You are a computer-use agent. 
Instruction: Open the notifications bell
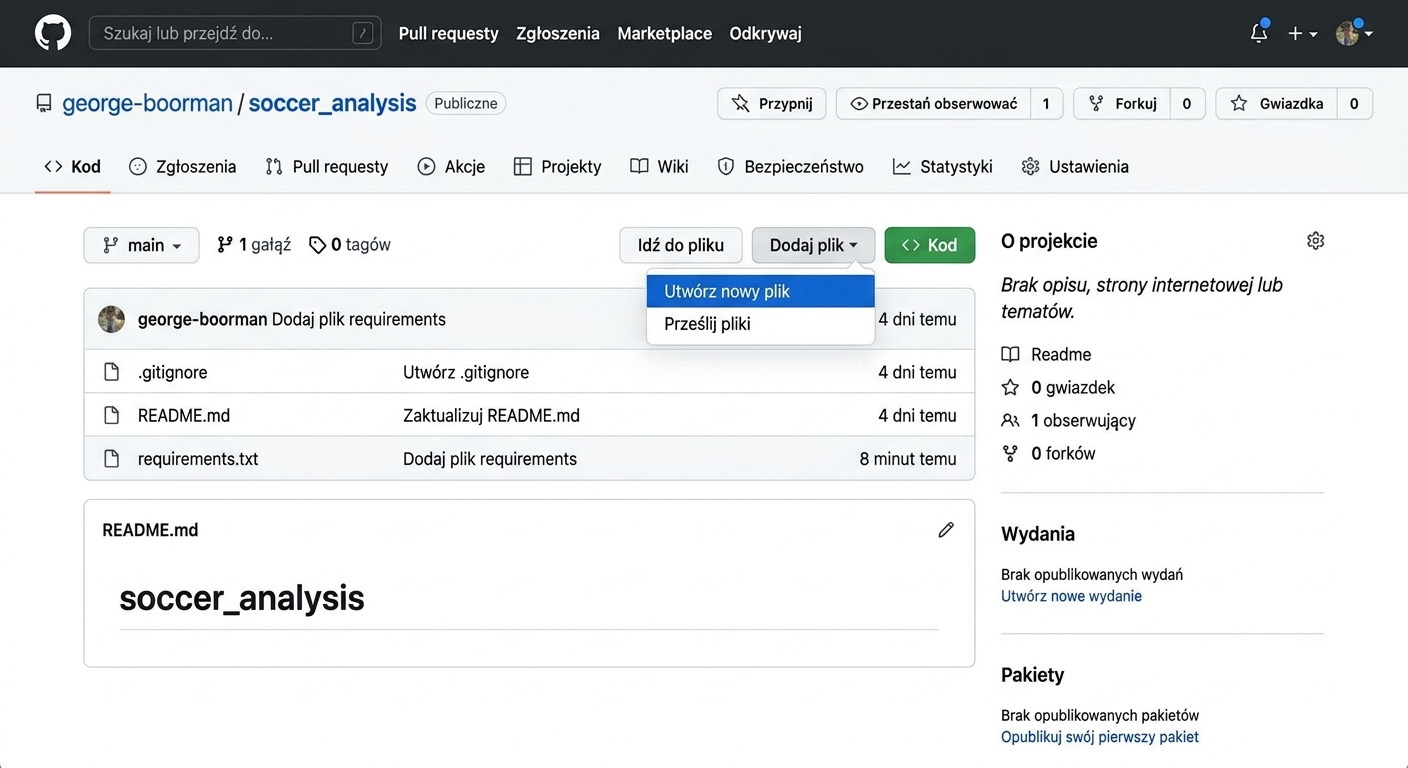point(1259,33)
